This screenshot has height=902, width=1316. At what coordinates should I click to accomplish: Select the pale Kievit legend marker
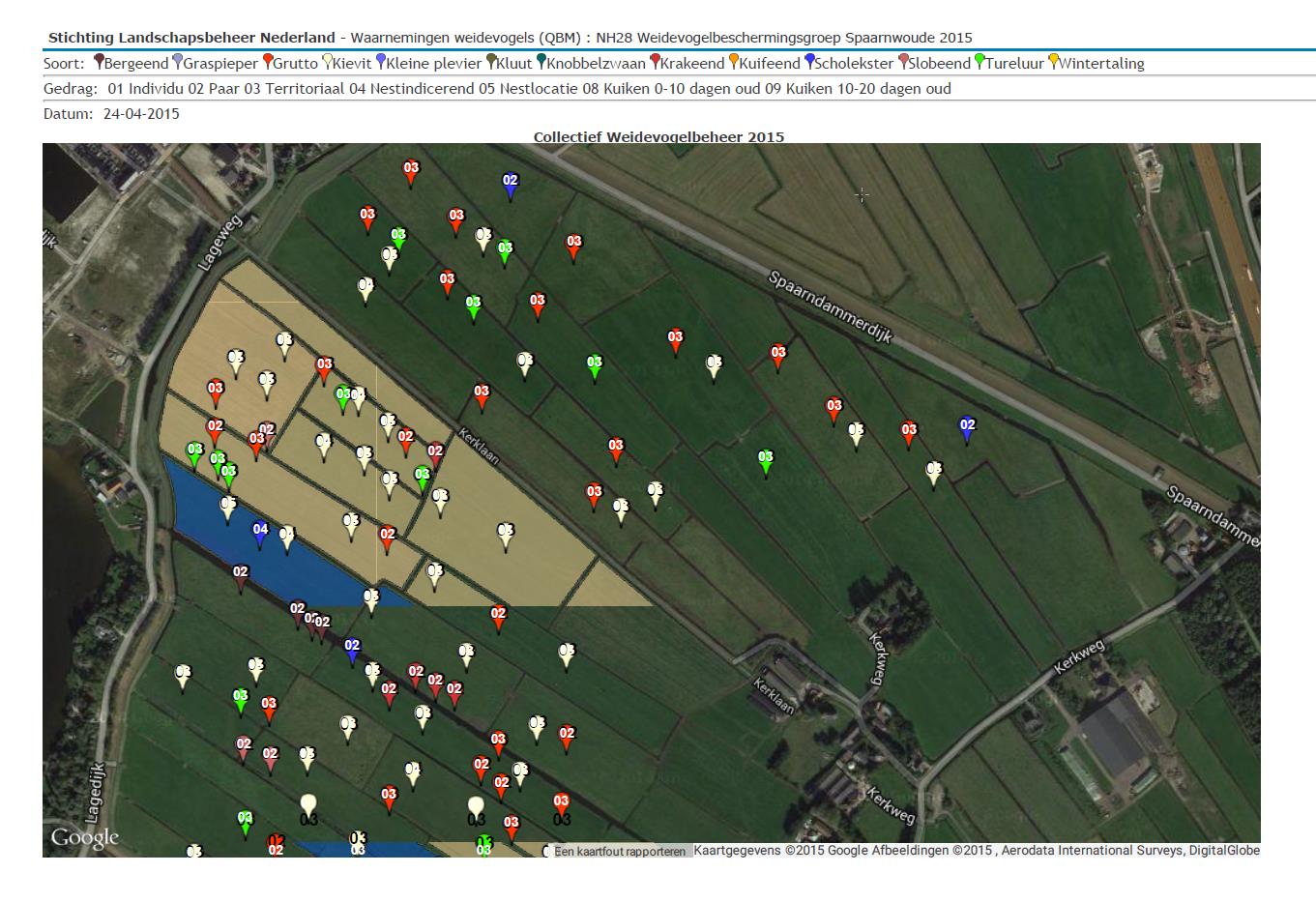[x=327, y=62]
